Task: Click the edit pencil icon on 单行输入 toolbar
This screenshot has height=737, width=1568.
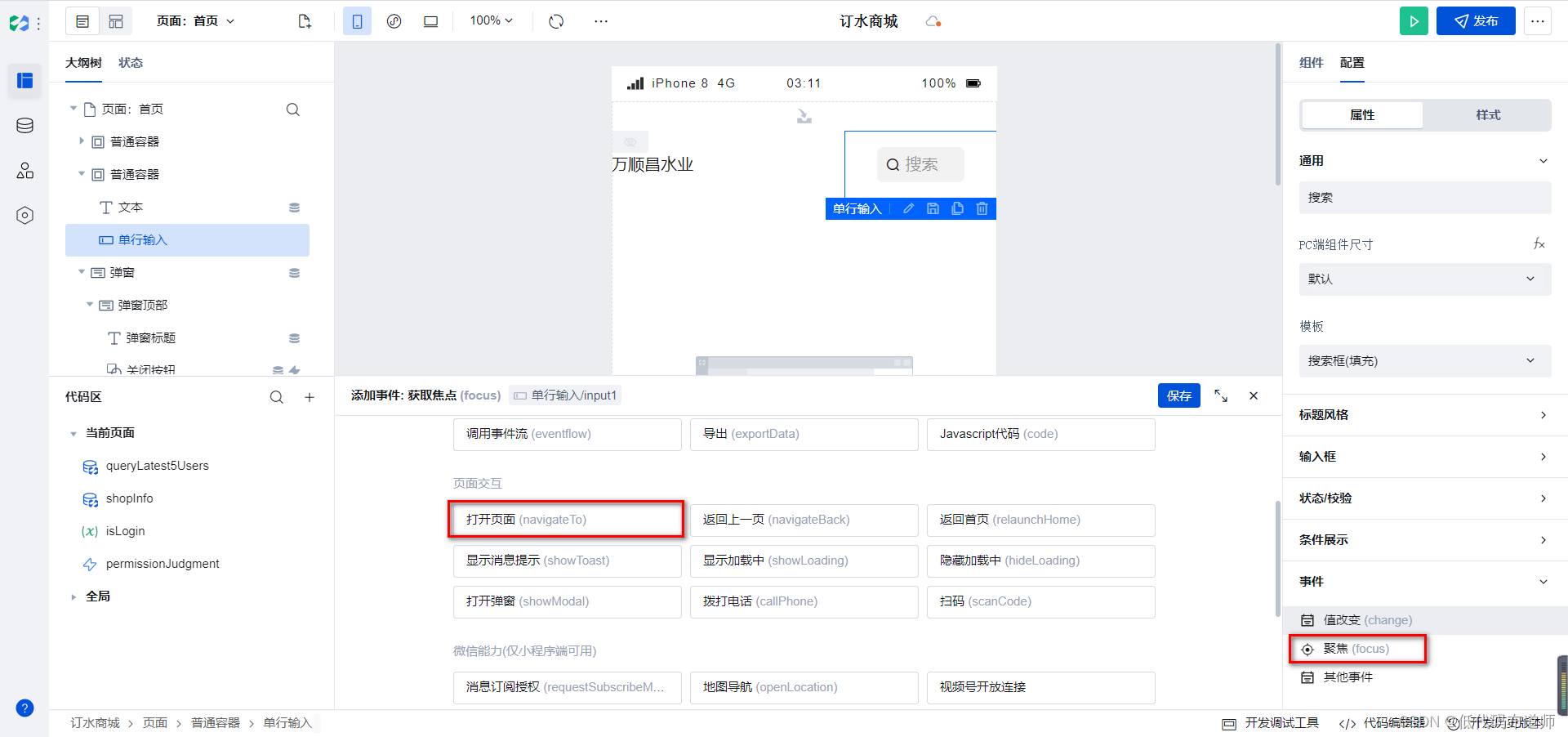Action: [908, 209]
